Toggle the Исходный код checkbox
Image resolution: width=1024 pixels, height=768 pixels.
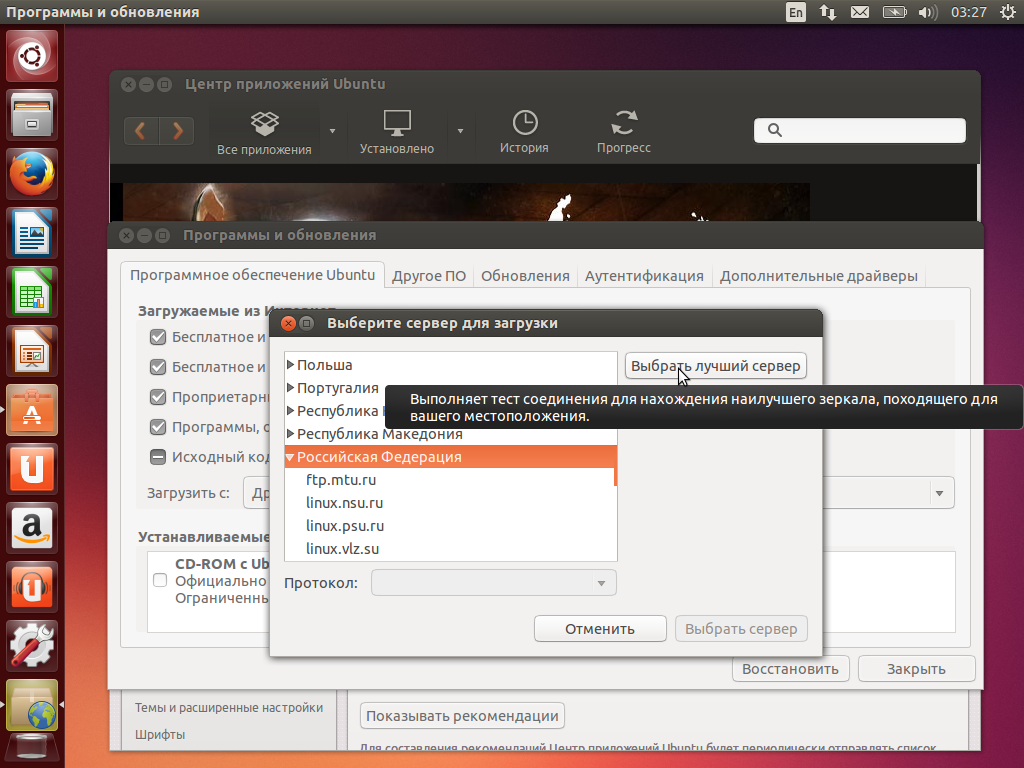click(157, 457)
